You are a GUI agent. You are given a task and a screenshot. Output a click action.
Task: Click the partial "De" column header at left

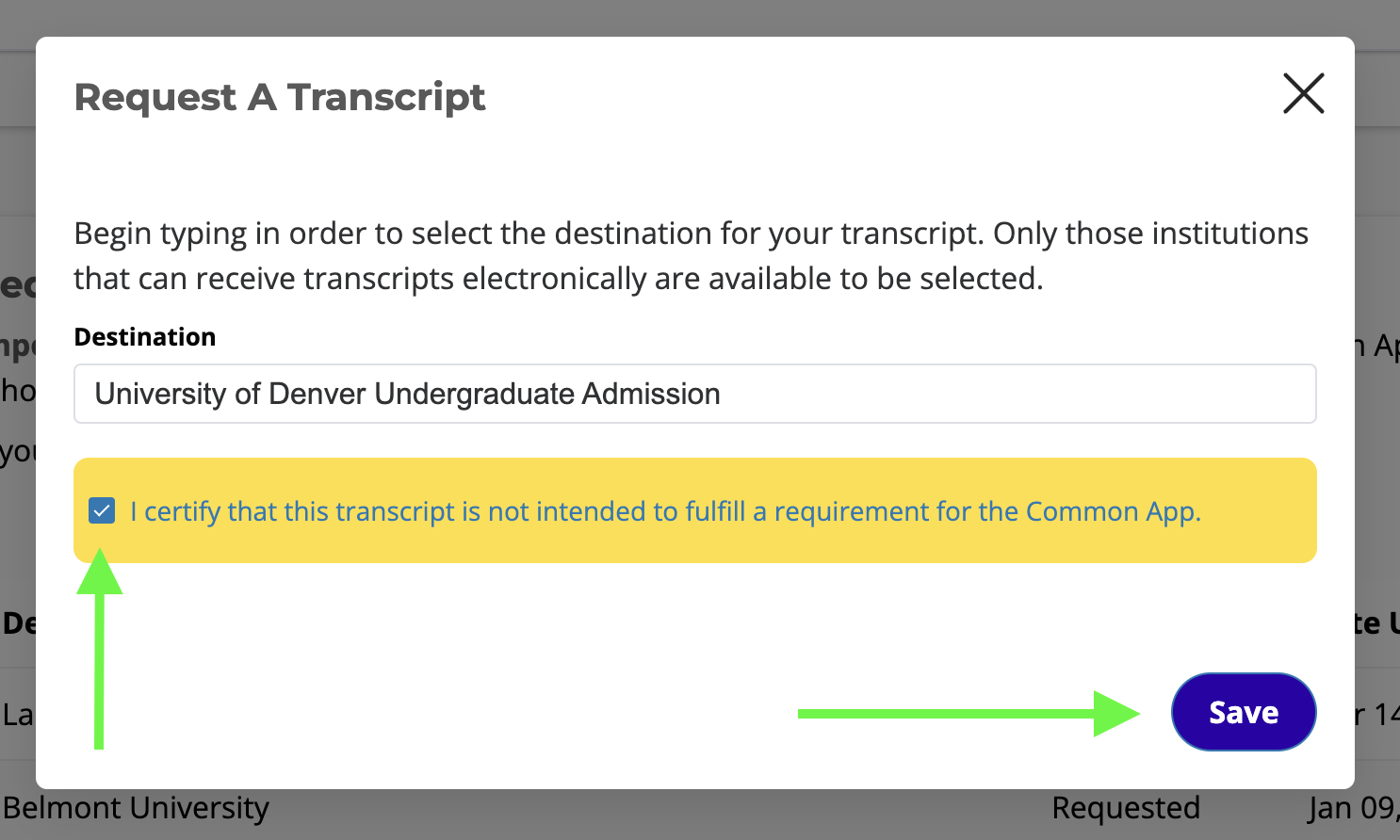click(18, 623)
